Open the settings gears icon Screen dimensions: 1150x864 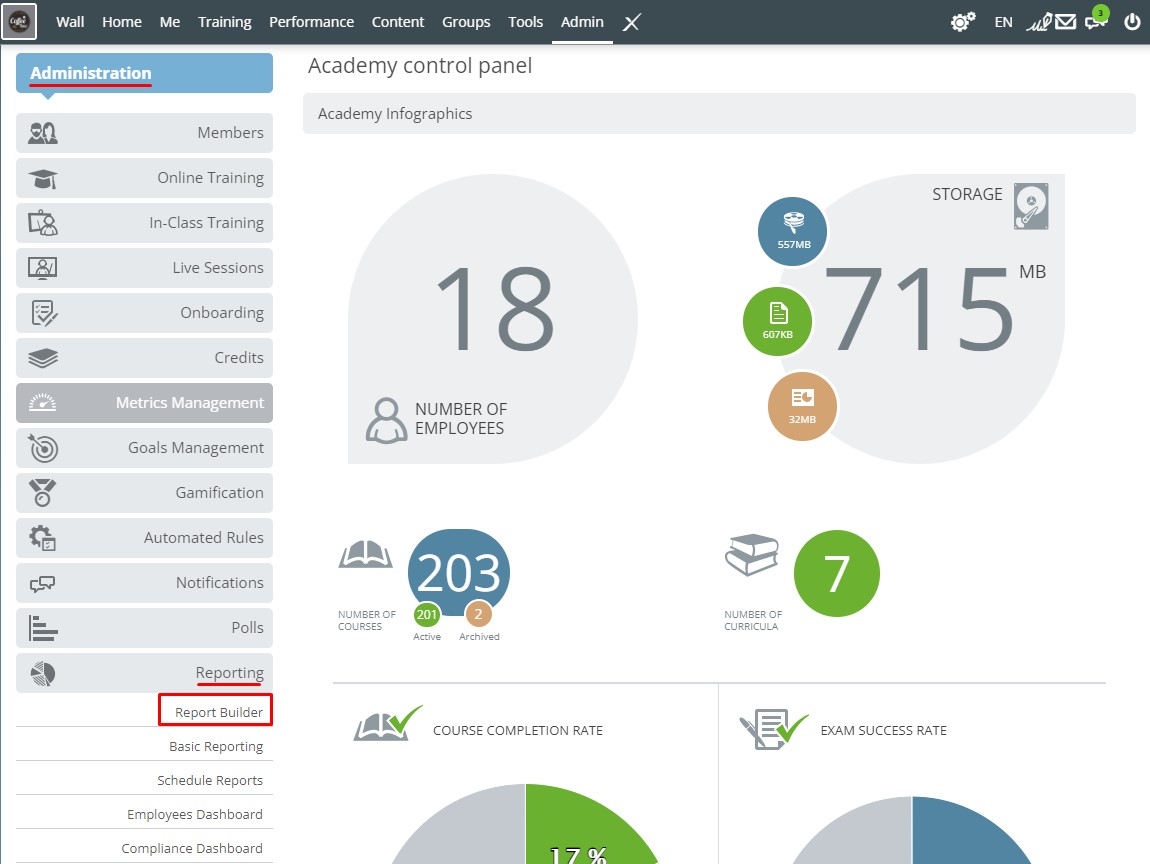tap(963, 22)
